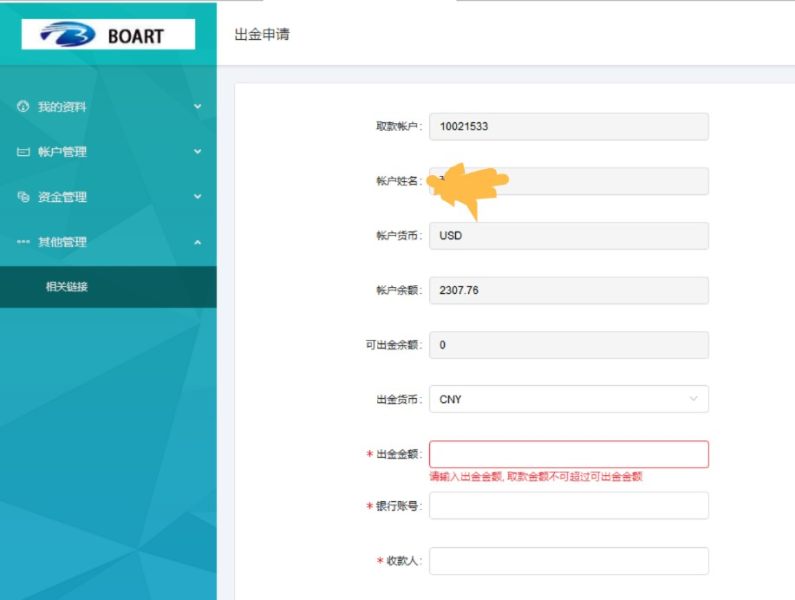This screenshot has height=600, width=795.
Task: Click the 出金金额 input field
Action: point(568,454)
